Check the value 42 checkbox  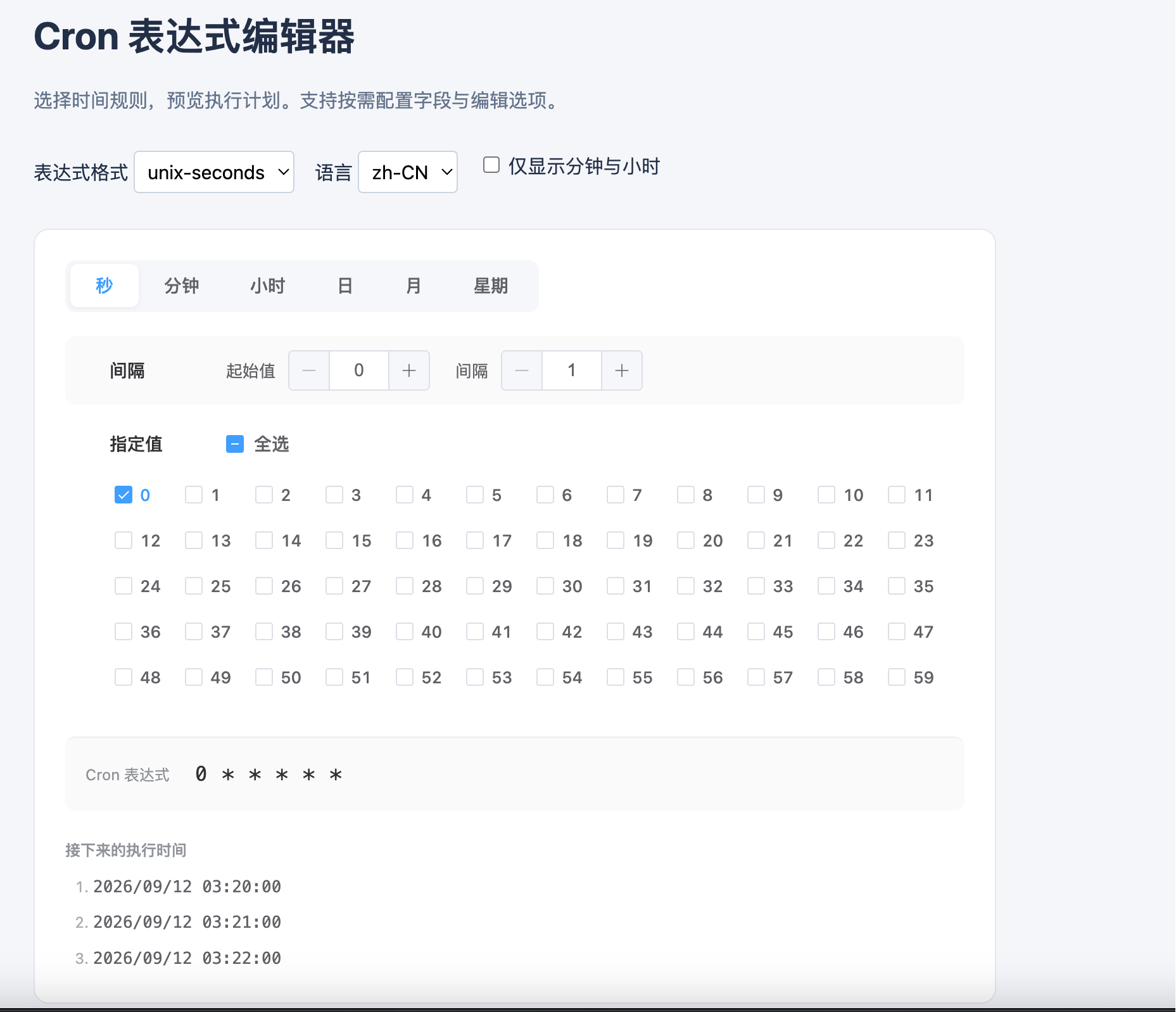[x=545, y=631]
